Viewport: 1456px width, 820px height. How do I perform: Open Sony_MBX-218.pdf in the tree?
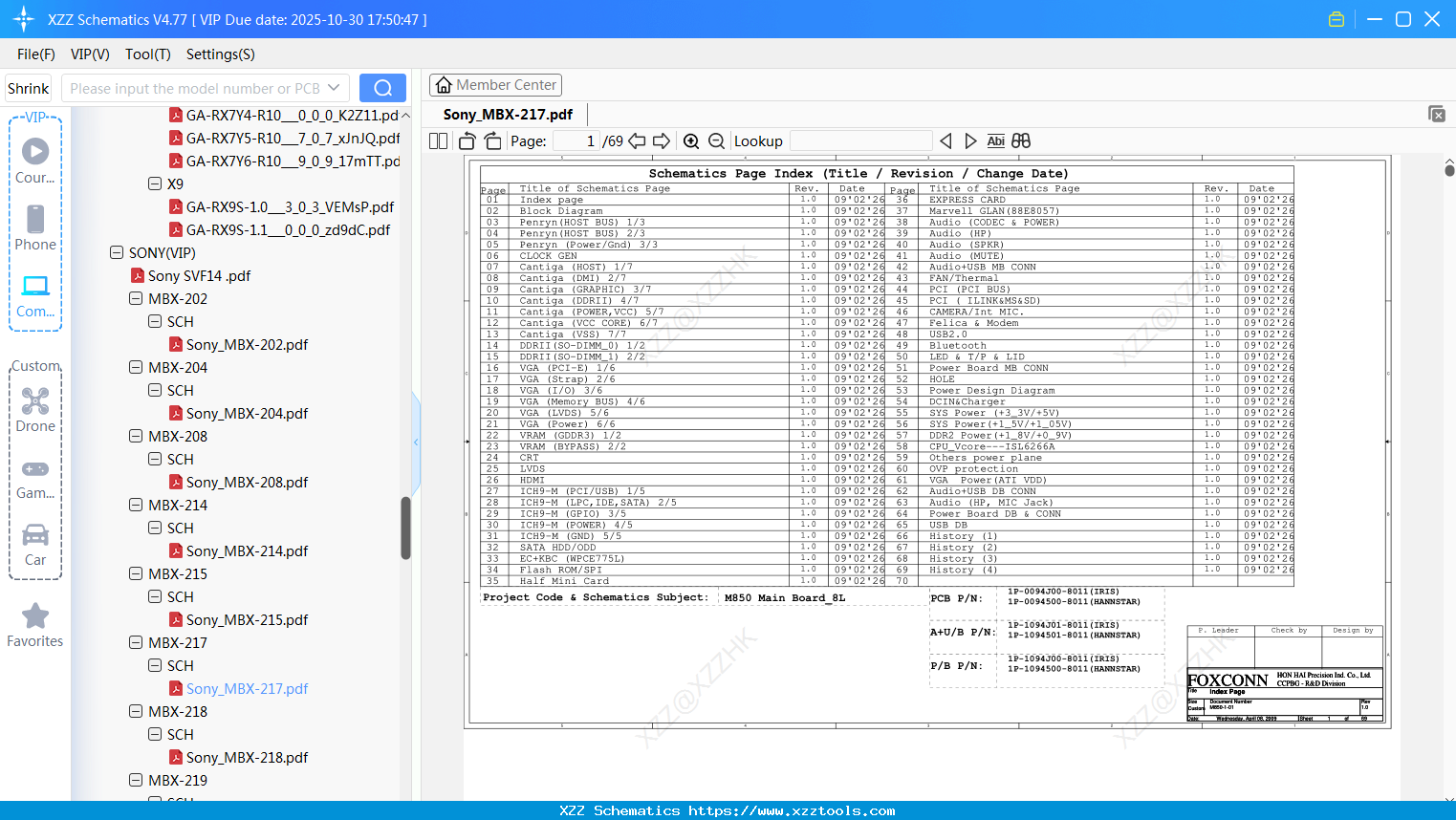point(247,757)
